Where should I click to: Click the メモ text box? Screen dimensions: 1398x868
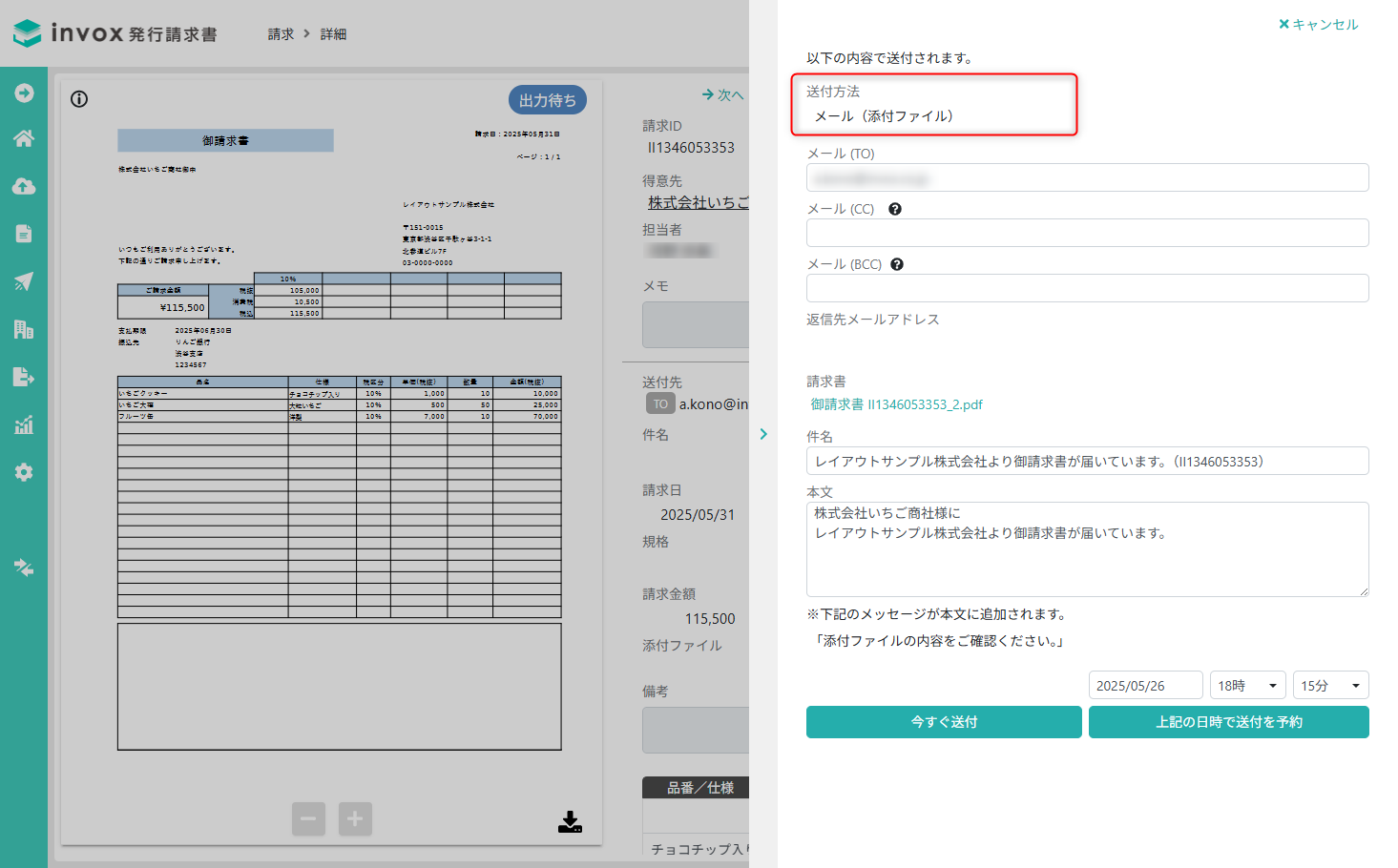tap(696, 324)
